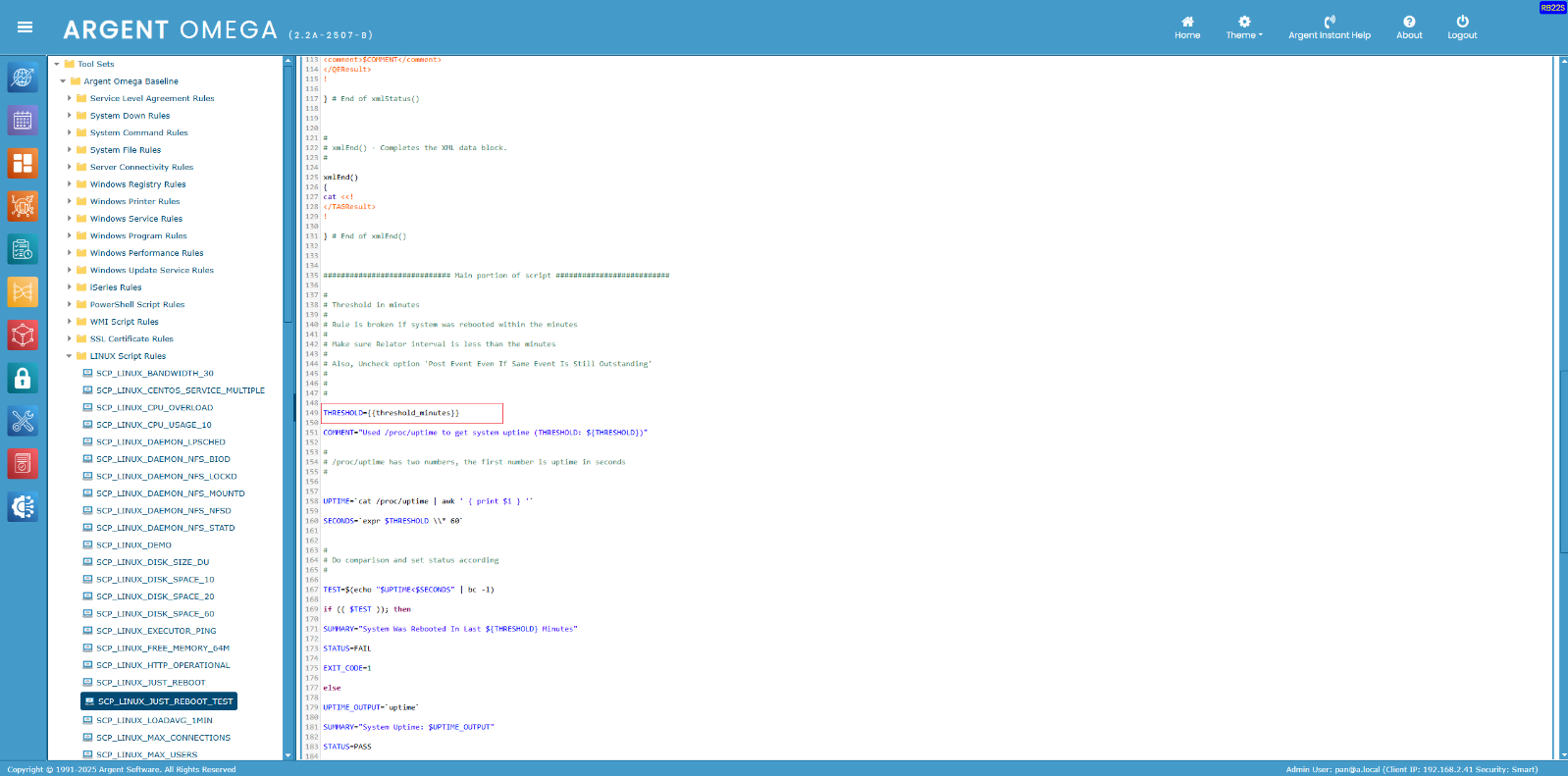Open the calendar sidebar icon

click(23, 121)
